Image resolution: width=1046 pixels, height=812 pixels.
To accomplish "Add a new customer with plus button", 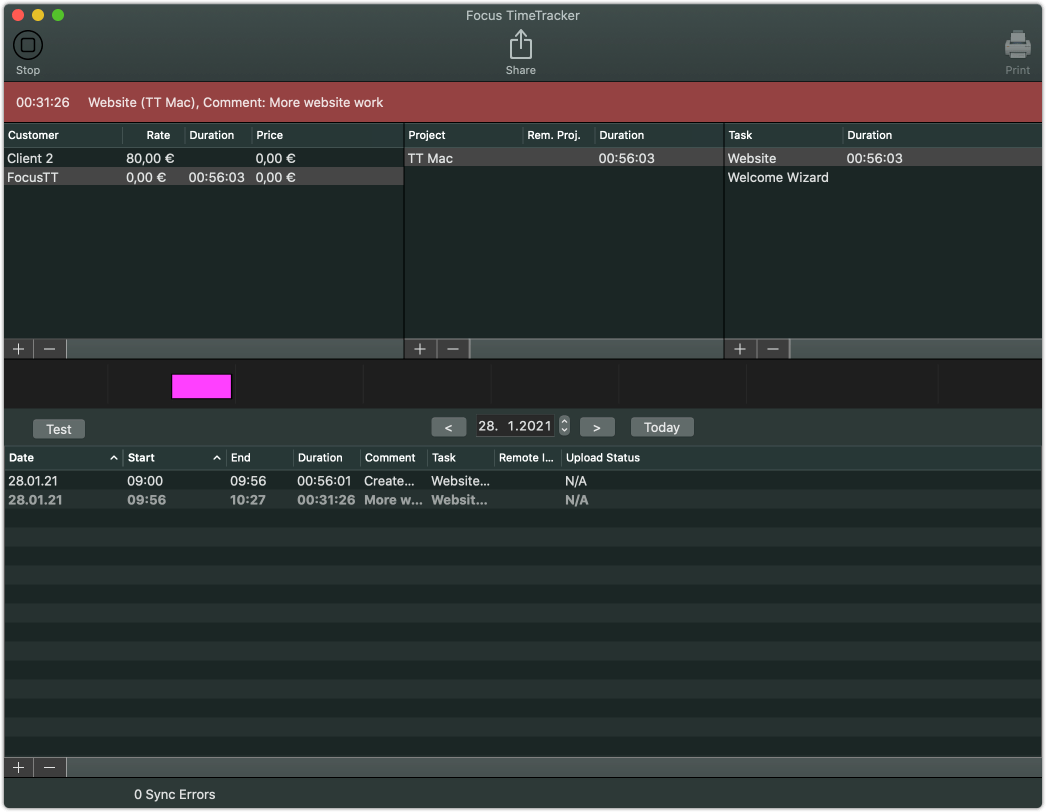I will point(18,349).
